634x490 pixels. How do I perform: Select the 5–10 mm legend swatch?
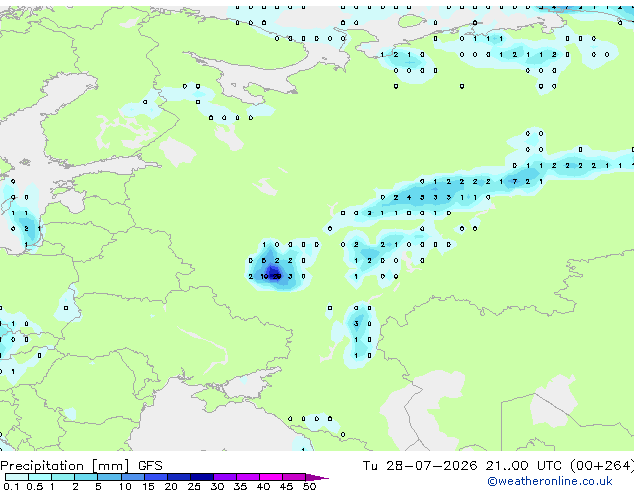point(109,477)
